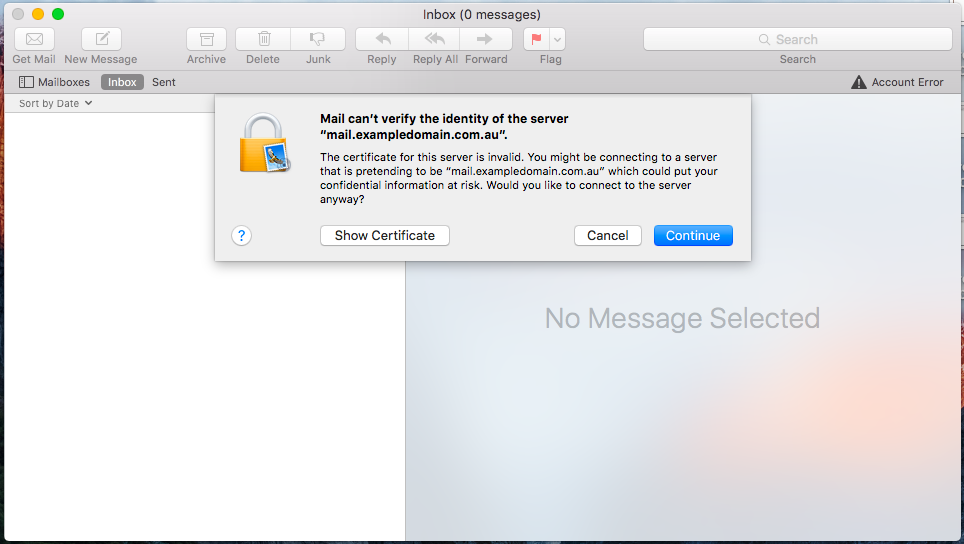Open help with the question mark button
The height and width of the screenshot is (544, 964).
tap(241, 235)
